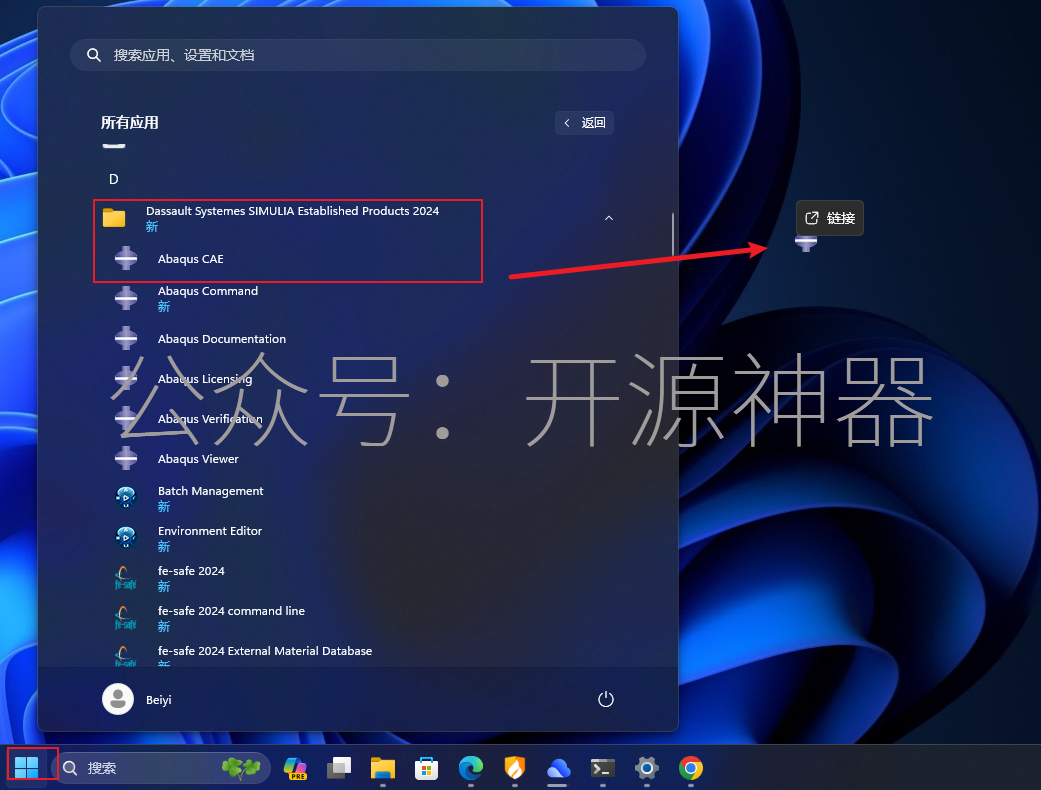This screenshot has width=1041, height=790.
Task: Open Batch Management entry
Action: pyautogui.click(x=359, y=498)
